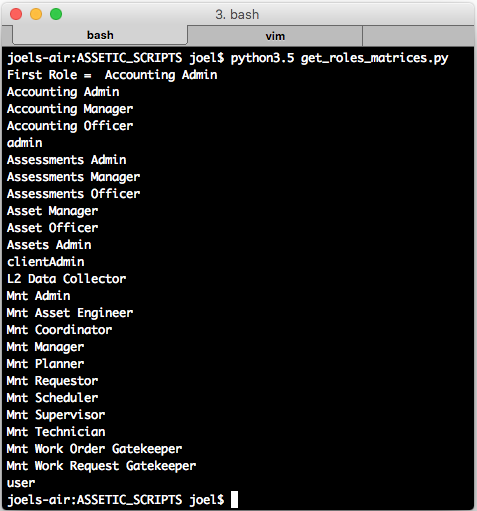This screenshot has width=477, height=511.
Task: Close the terminal window with red button
Action: coord(16,14)
